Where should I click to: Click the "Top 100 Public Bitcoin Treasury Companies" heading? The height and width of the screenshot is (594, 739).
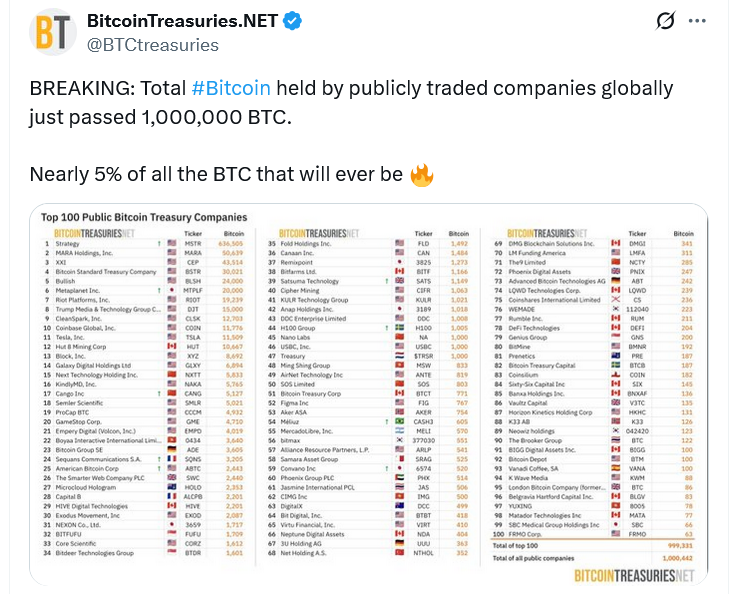click(x=144, y=217)
